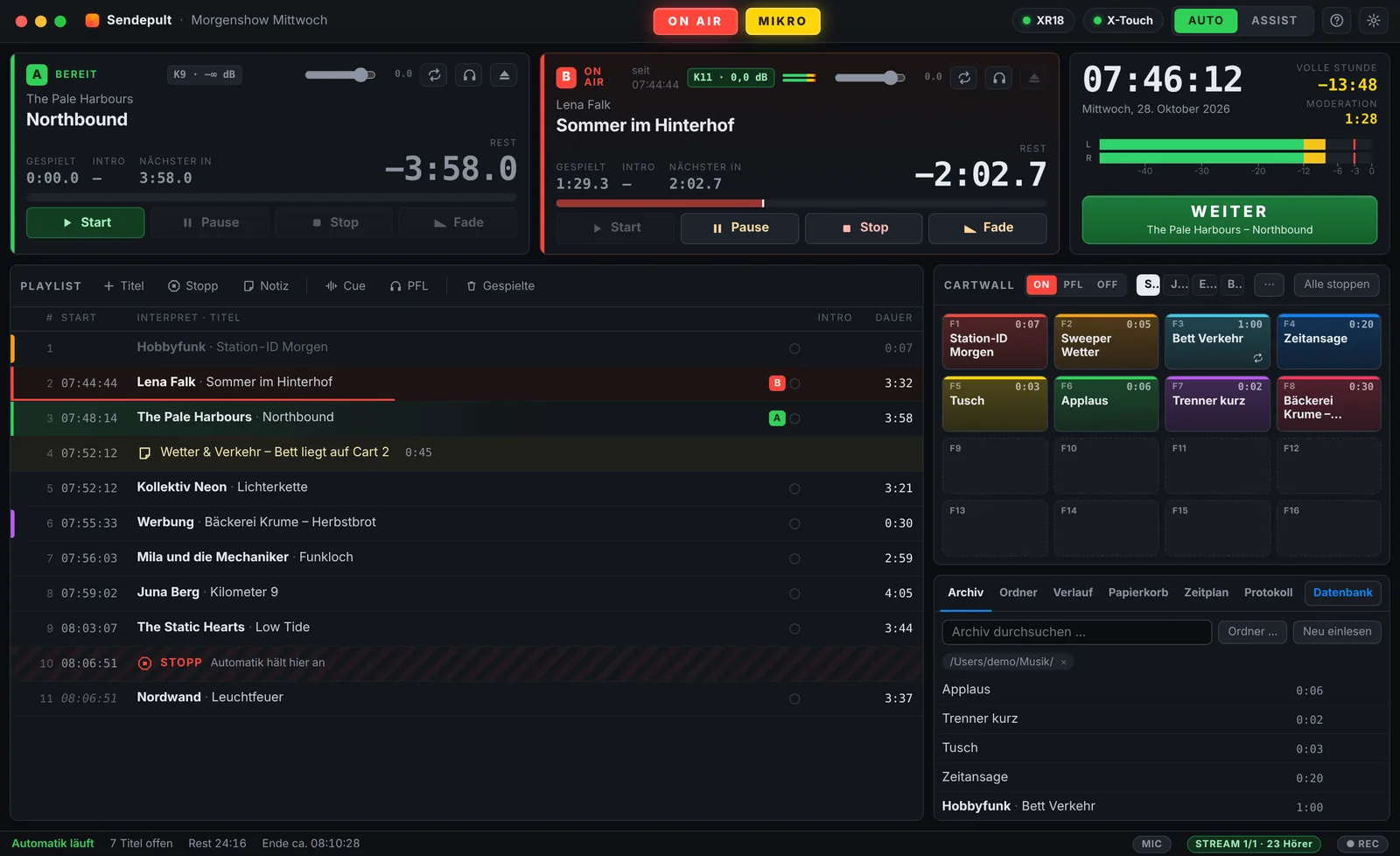Screen dimensions: 1400x856
Task: Remove Gespielte tracks from playlist
Action: point(500,286)
